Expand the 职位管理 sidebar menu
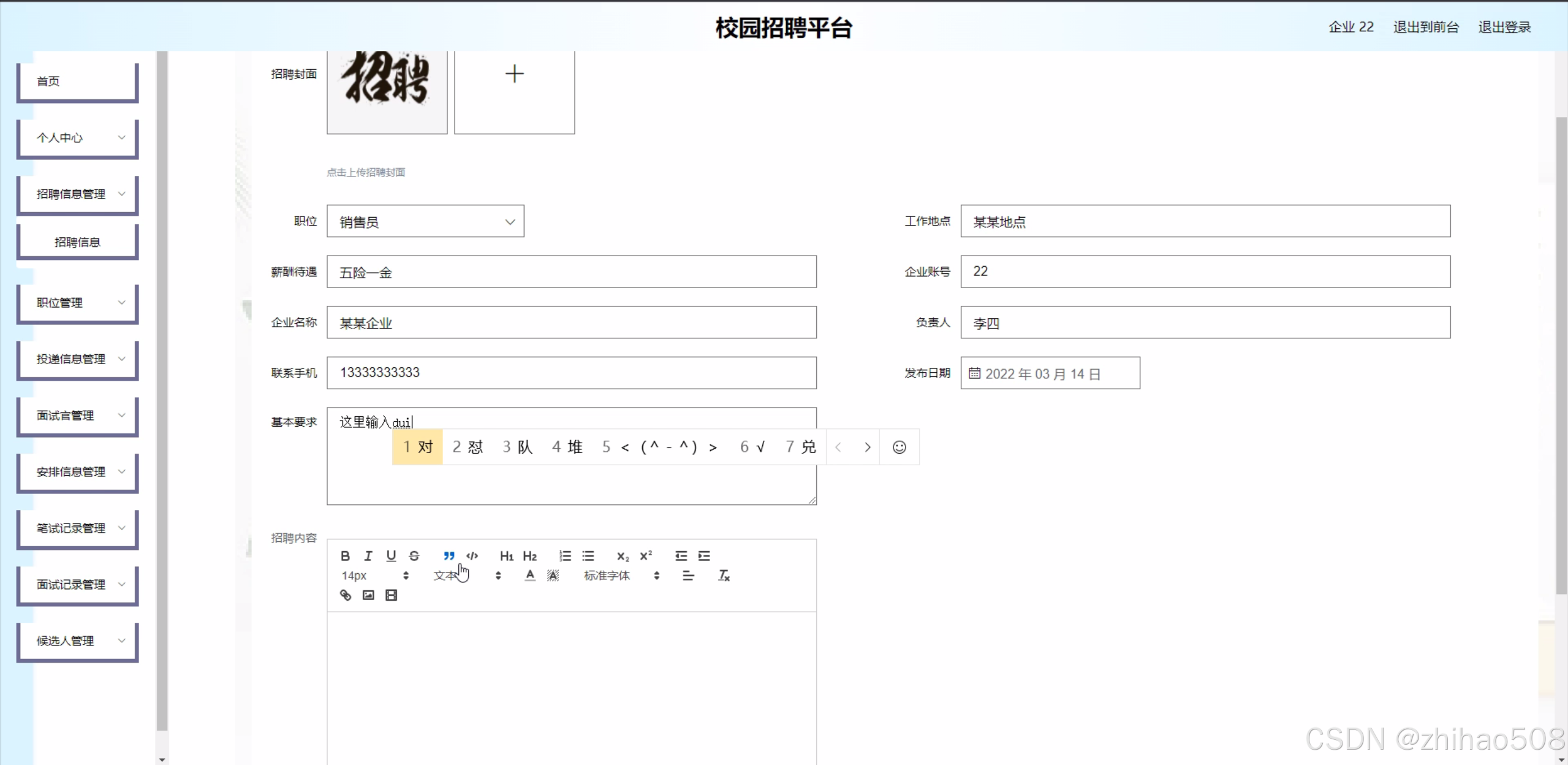 coord(77,303)
